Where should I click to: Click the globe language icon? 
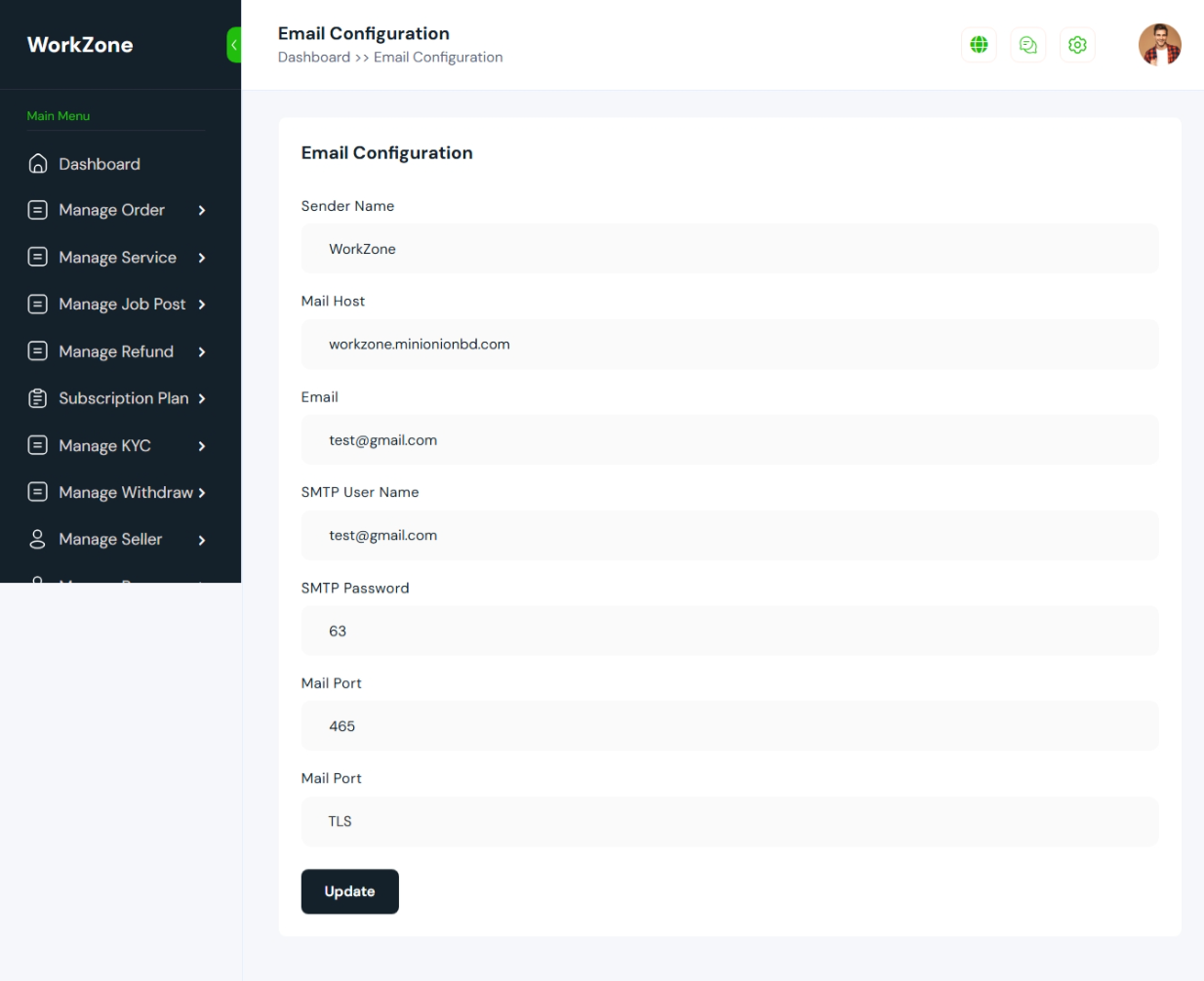click(979, 45)
